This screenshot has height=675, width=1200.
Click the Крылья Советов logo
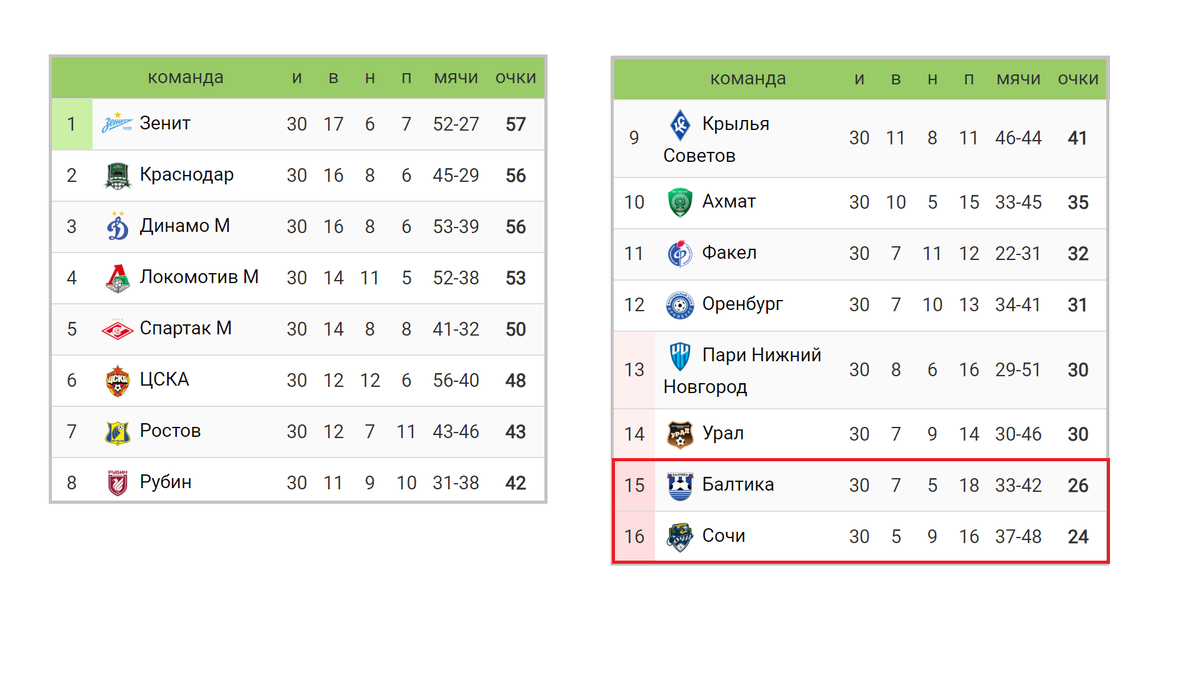[680, 125]
